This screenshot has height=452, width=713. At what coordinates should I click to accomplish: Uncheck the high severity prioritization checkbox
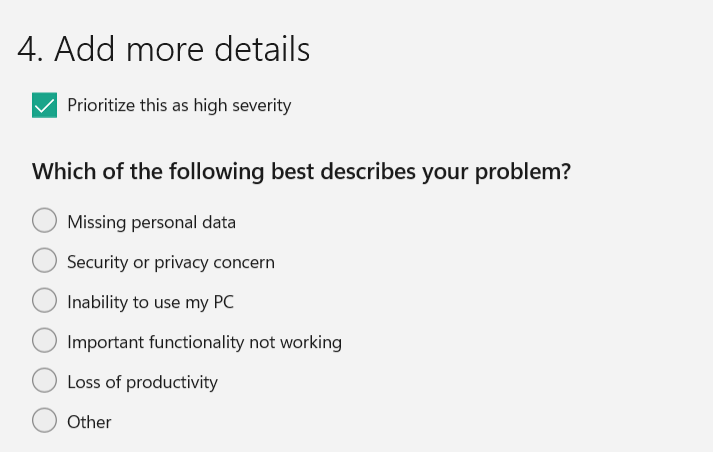(x=44, y=105)
